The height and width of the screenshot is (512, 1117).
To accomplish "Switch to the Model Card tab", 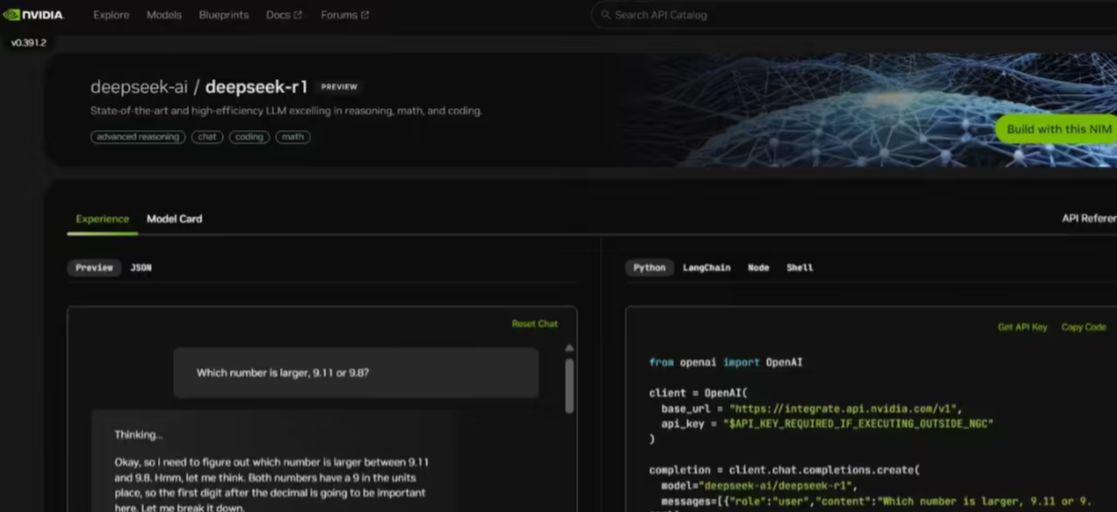I will pyautogui.click(x=174, y=219).
